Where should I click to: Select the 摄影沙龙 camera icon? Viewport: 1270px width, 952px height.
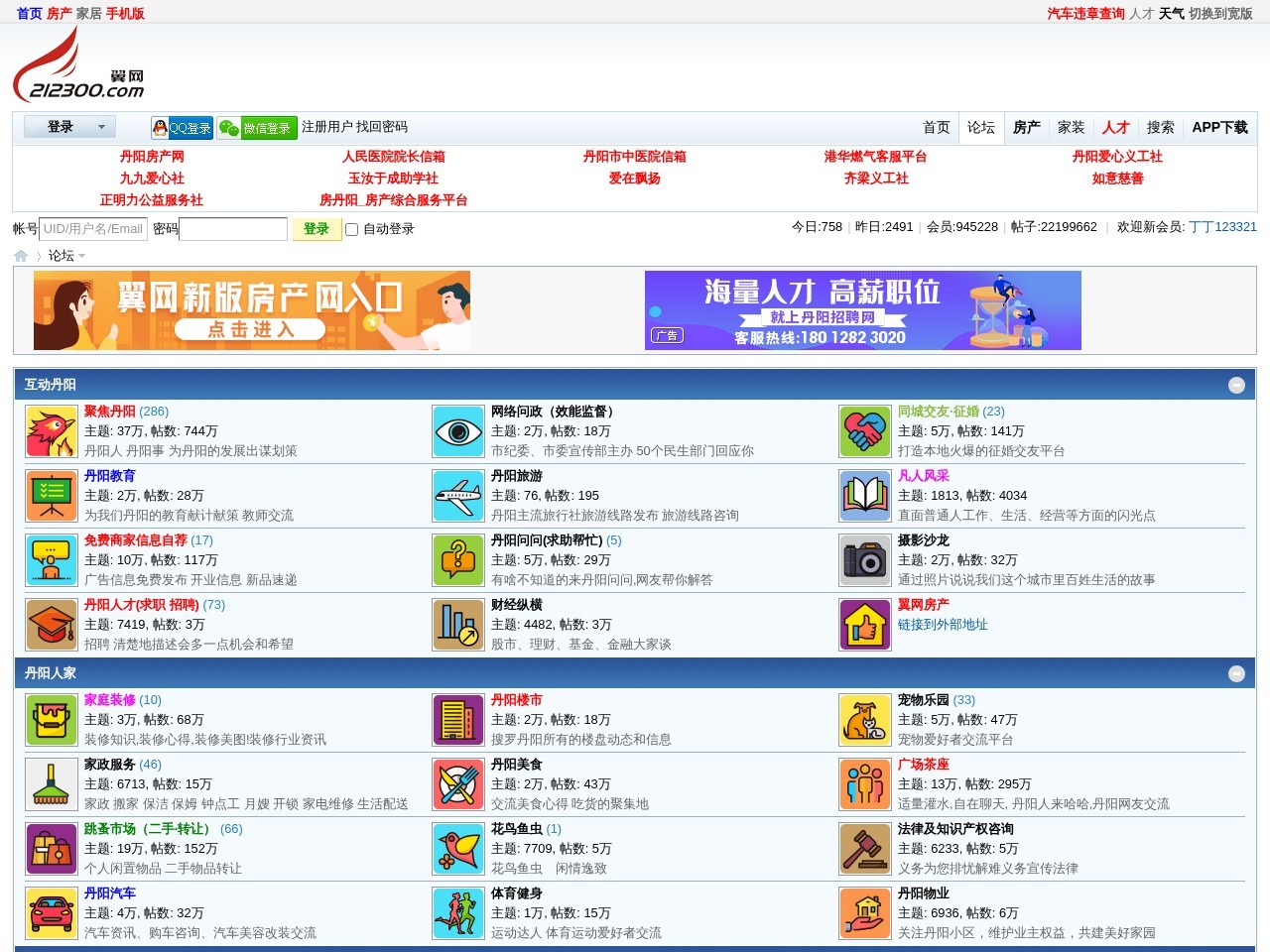865,560
